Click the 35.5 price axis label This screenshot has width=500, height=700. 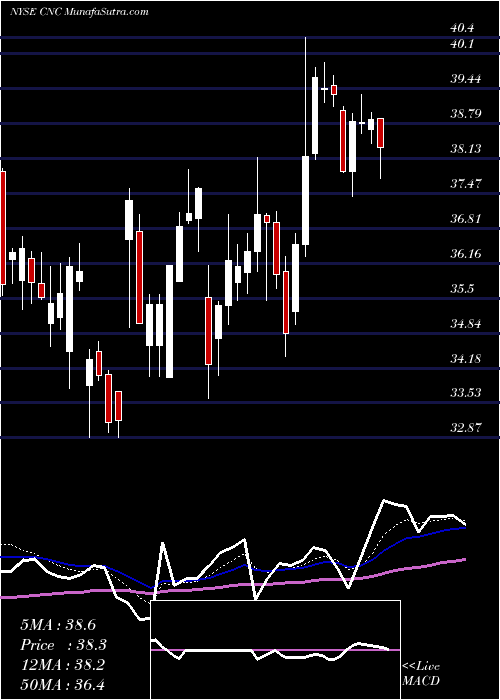pos(462,288)
